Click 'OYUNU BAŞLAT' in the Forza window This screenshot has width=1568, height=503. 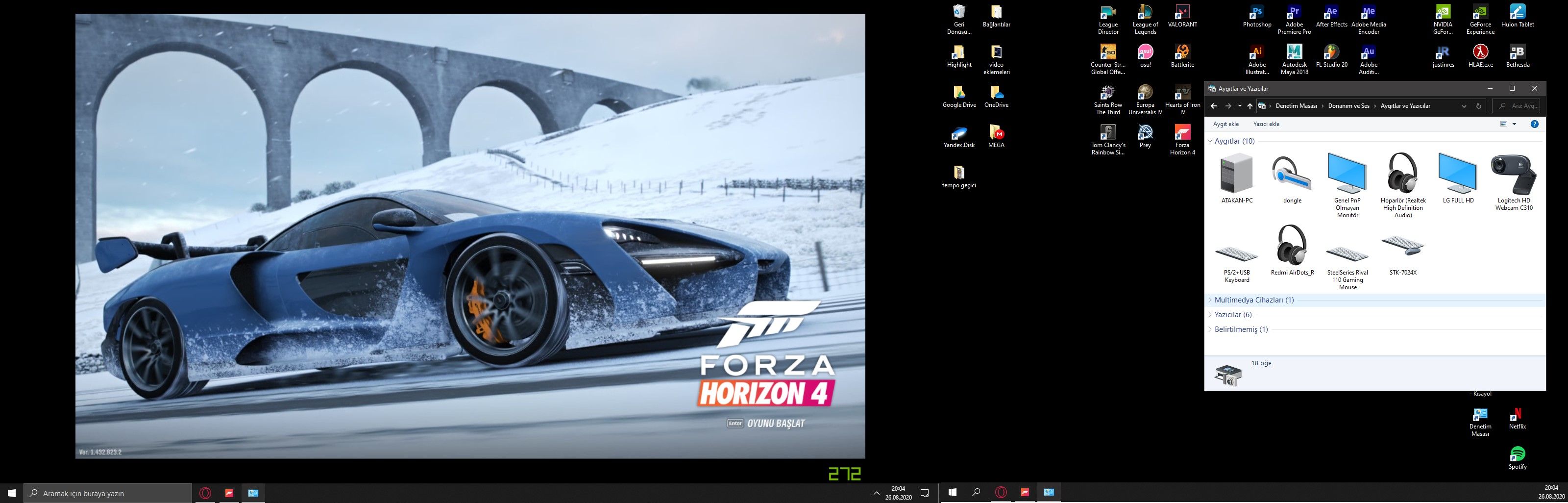click(776, 423)
